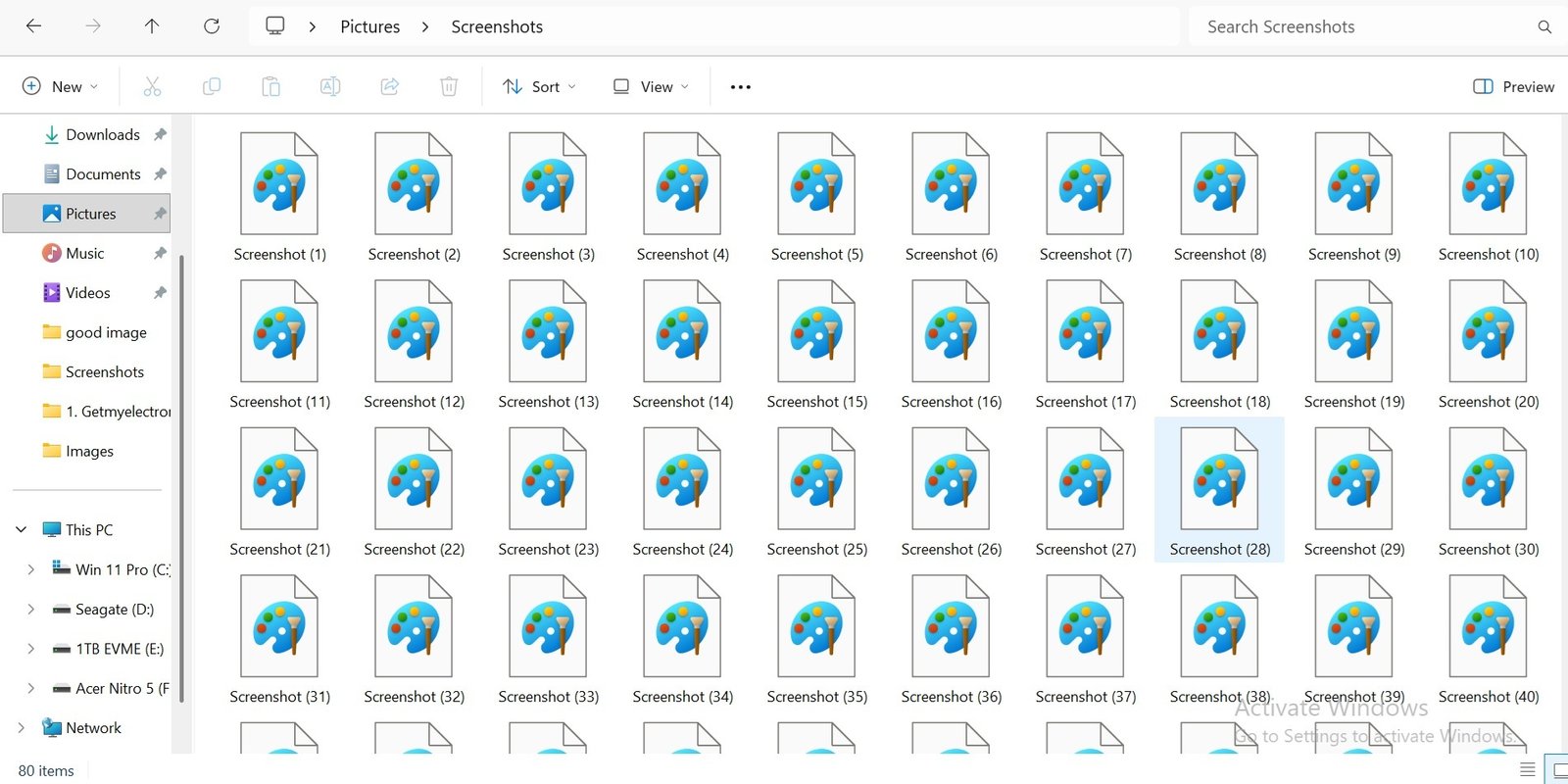Viewport: 1568px width, 784px height.
Task: Click the Delete trash icon
Action: 449,86
